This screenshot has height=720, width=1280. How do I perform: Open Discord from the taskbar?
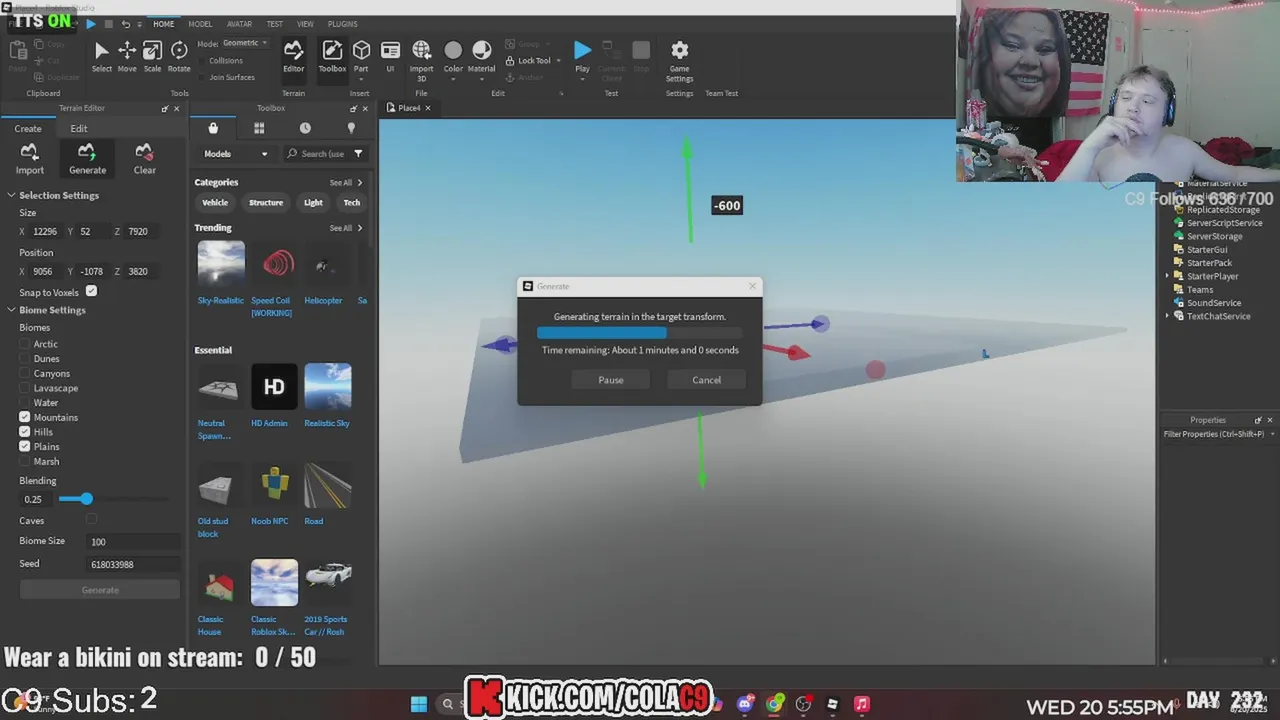[745, 704]
